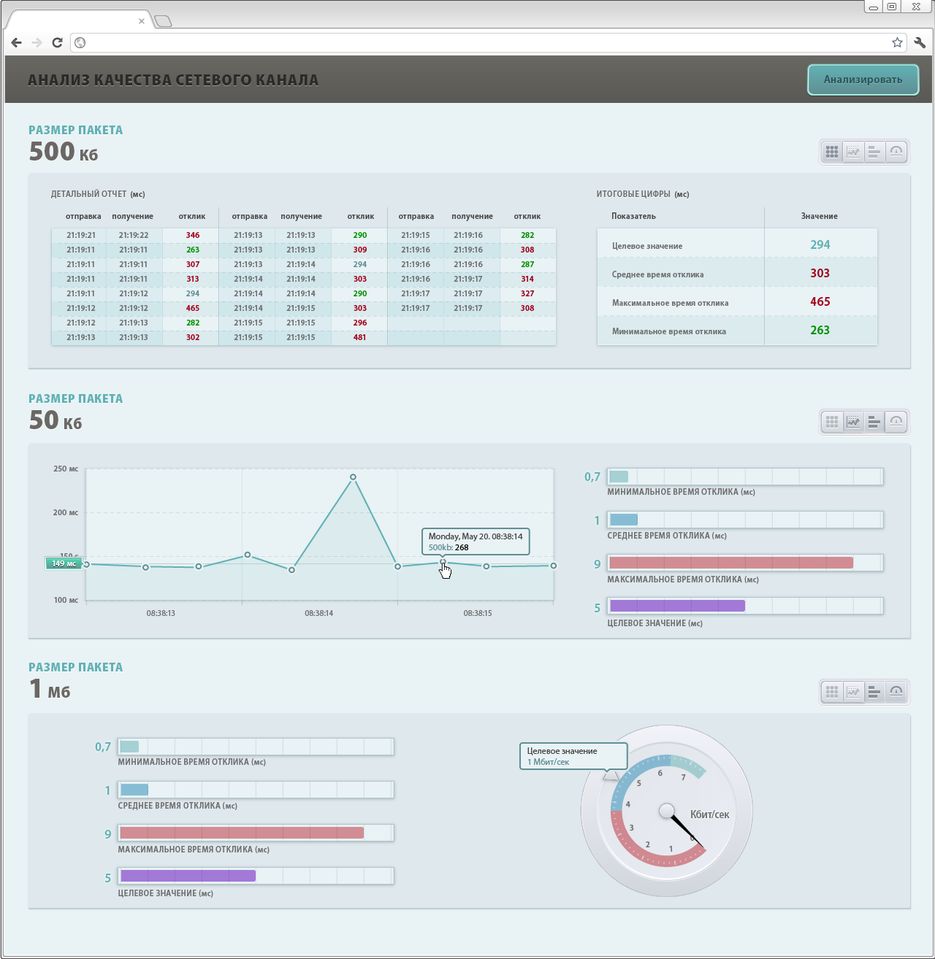
Task: Click the red maximum bar in 50 Кб section
Action: [731, 563]
